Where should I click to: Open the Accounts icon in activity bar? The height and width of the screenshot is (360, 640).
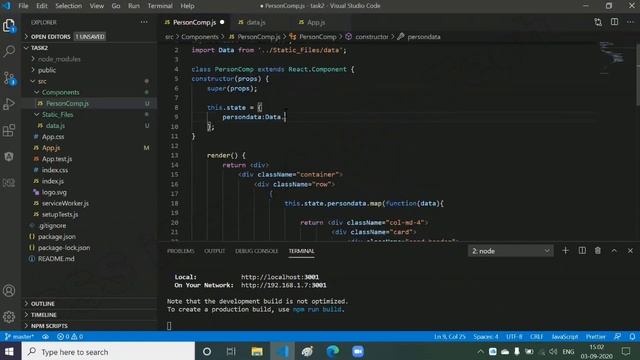click(x=9, y=291)
